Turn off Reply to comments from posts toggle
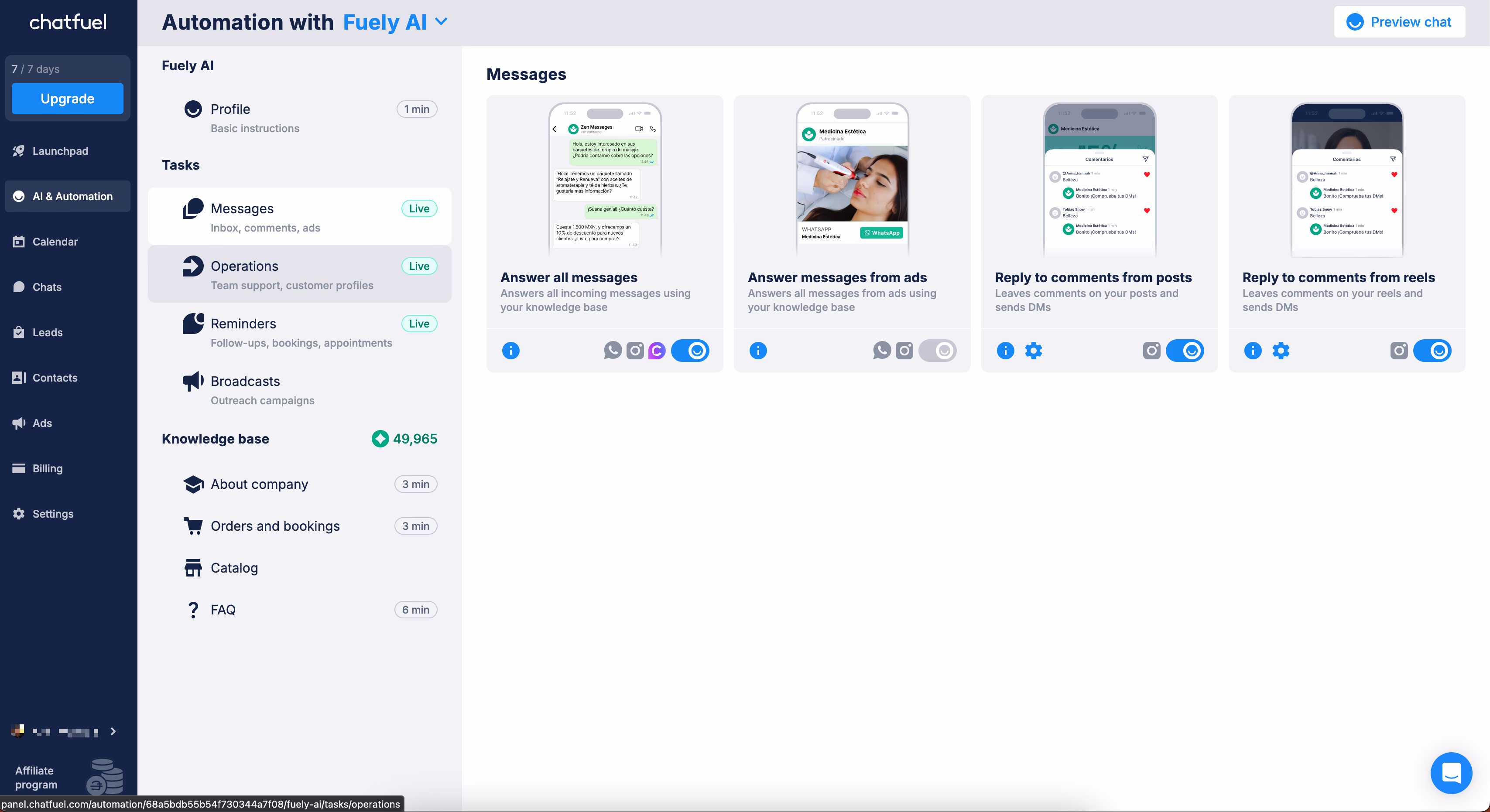 [1185, 350]
